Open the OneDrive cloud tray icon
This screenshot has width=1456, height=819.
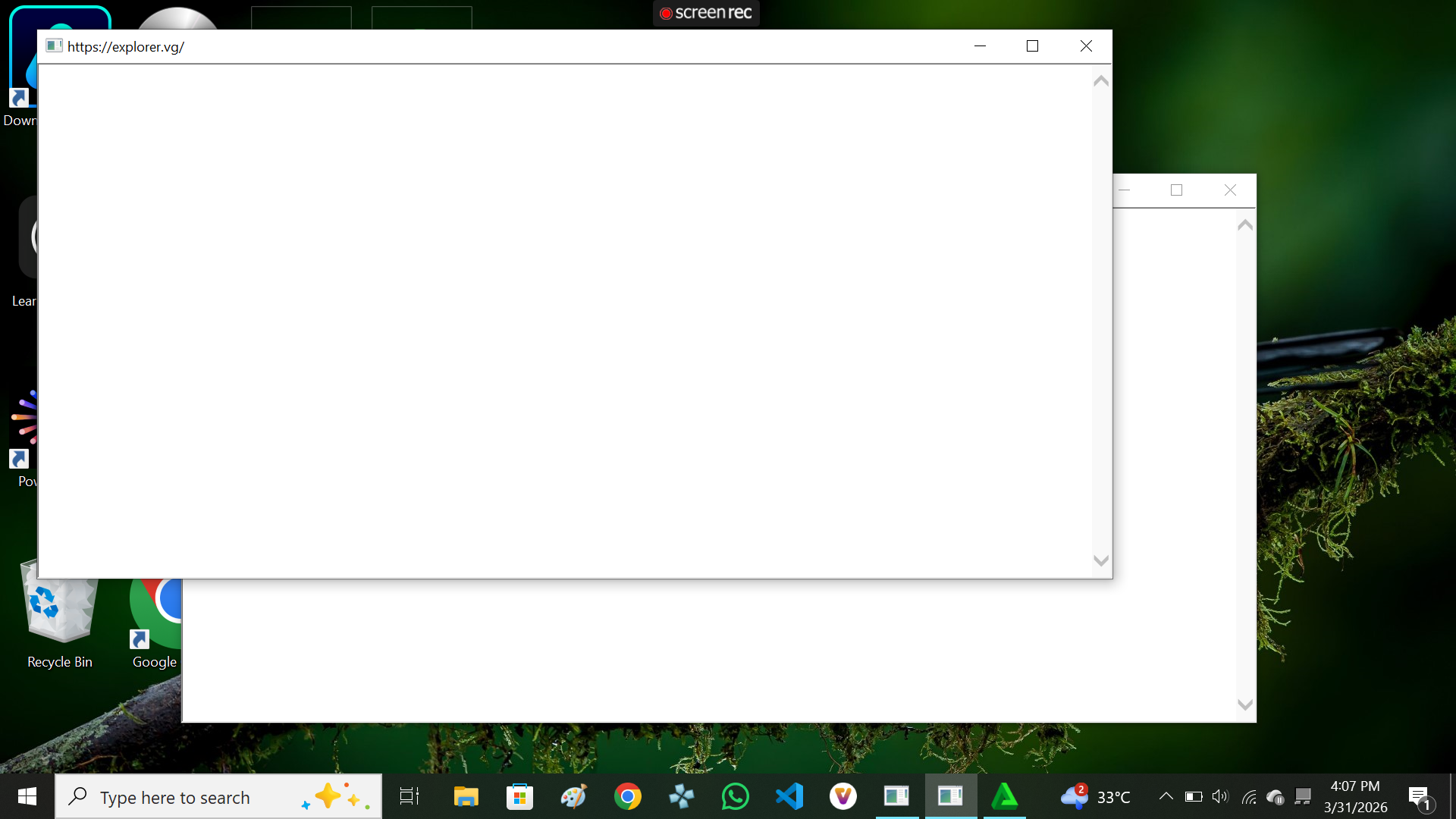coord(1276,797)
